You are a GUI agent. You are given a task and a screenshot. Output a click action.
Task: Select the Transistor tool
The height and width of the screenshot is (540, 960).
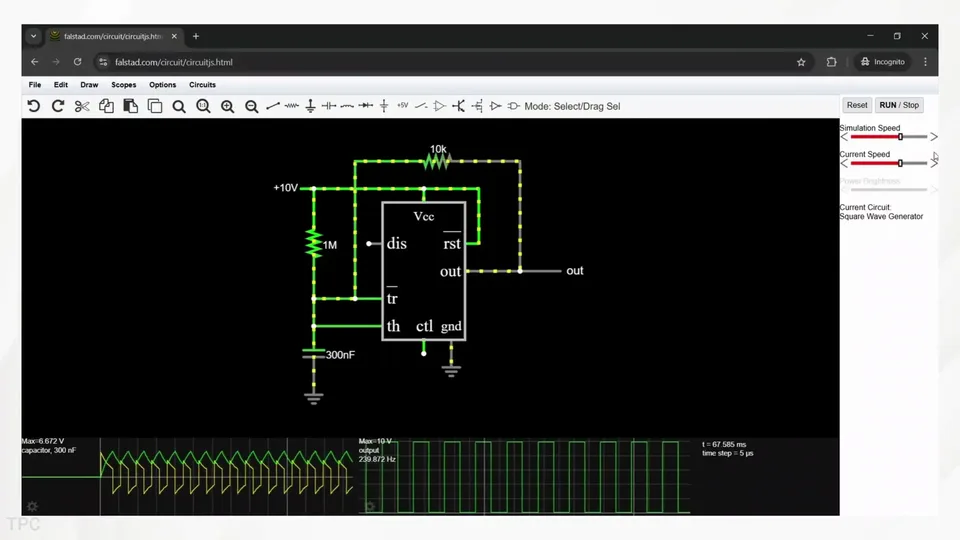tap(458, 106)
